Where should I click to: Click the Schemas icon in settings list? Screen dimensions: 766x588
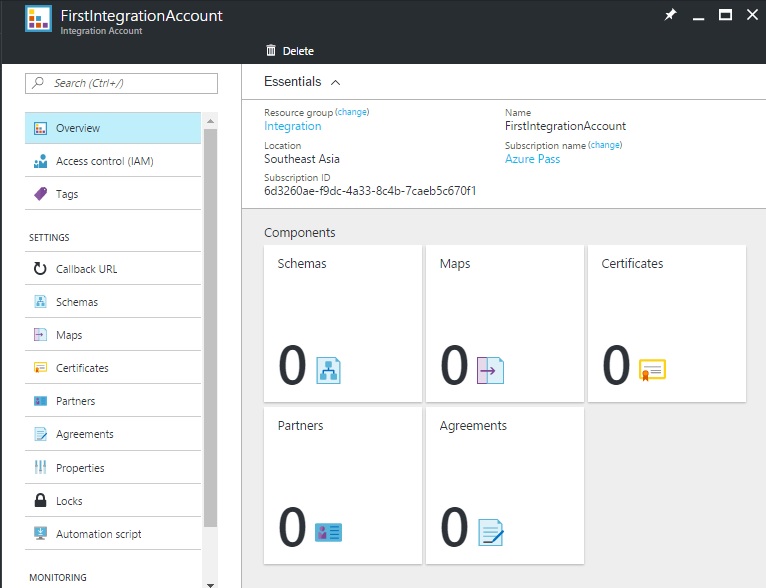(x=40, y=302)
